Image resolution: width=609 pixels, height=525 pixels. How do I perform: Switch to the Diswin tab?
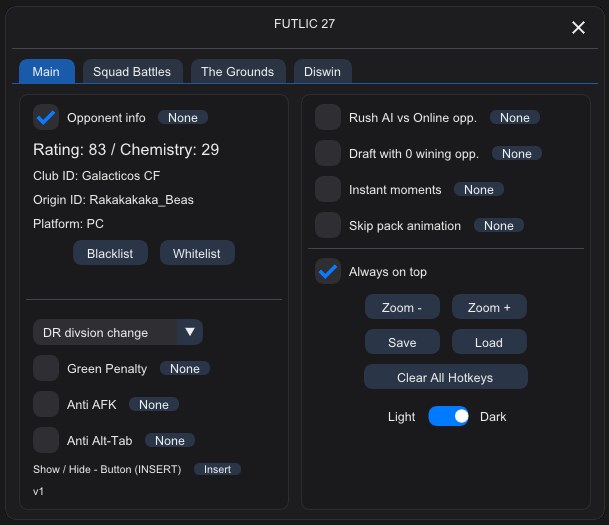pos(322,71)
